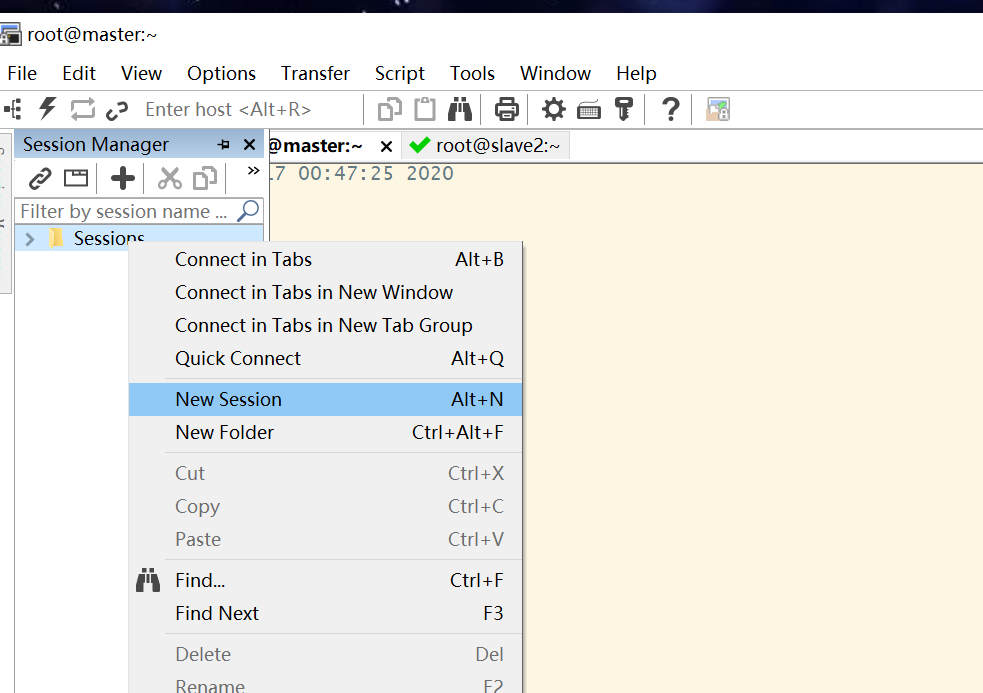This screenshot has height=693, width=983.
Task: Click Connect in Tab icon in Session Manager
Action: tap(76, 178)
